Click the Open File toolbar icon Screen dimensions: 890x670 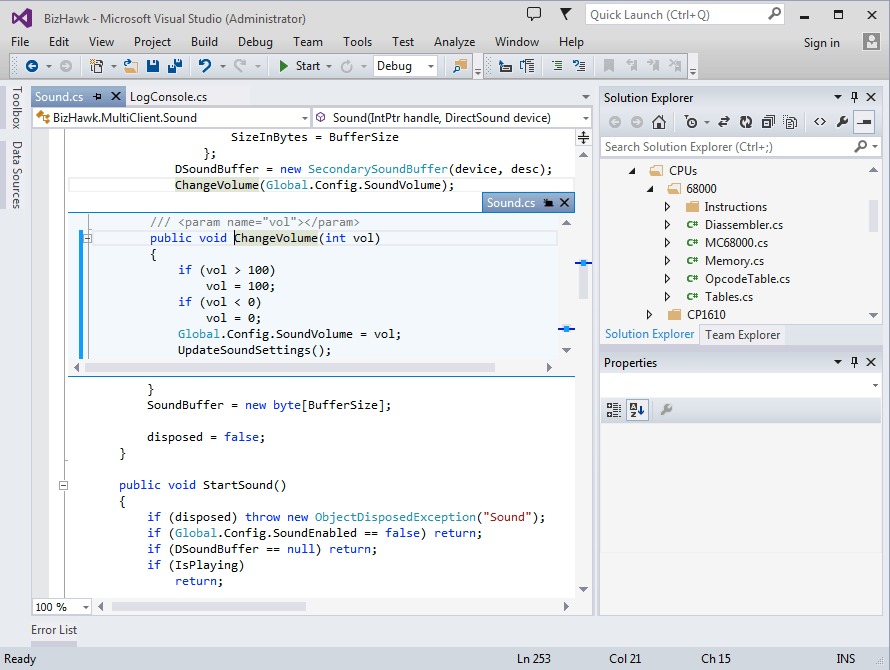[x=131, y=66]
